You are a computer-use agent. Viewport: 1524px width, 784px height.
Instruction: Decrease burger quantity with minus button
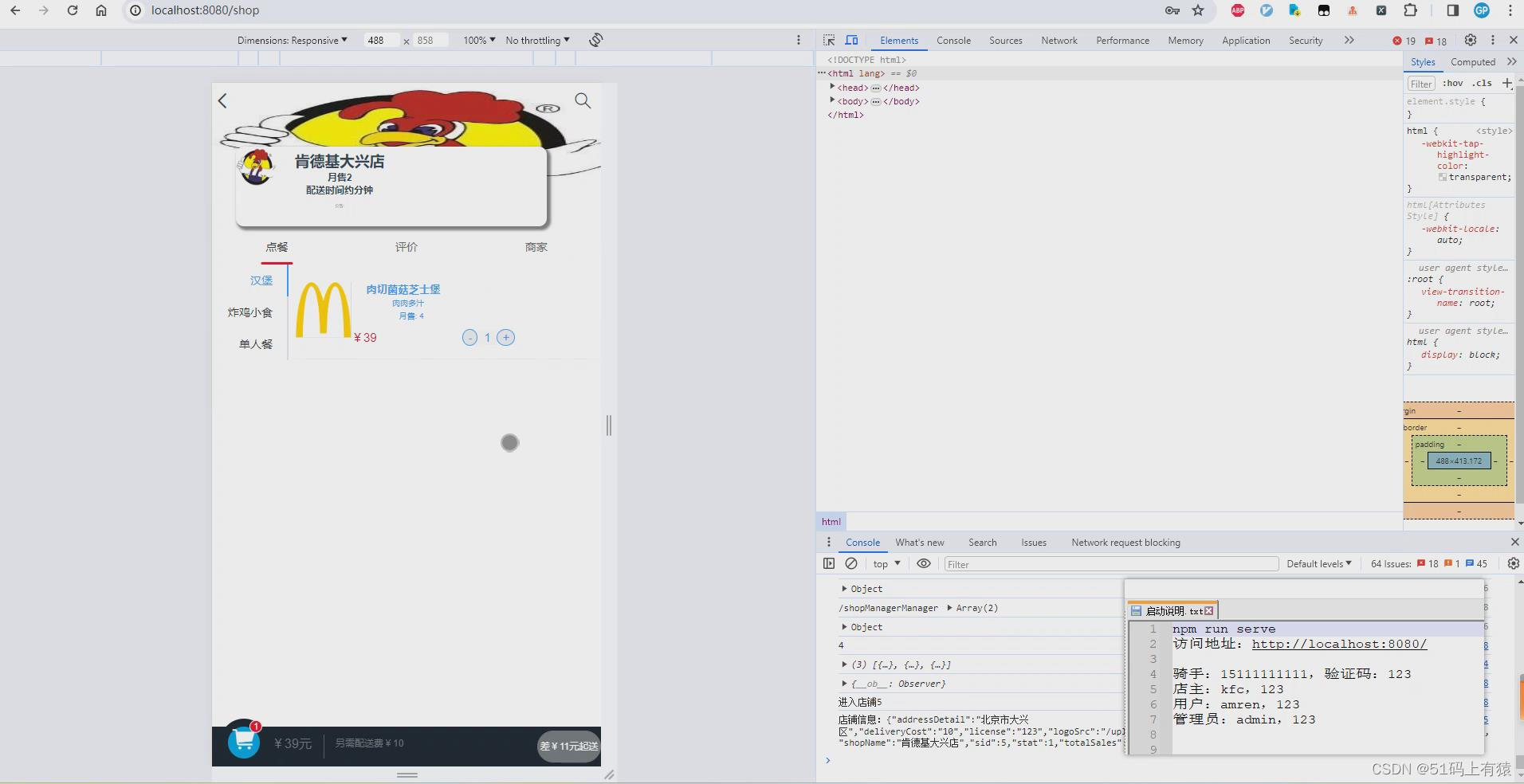pyautogui.click(x=470, y=338)
